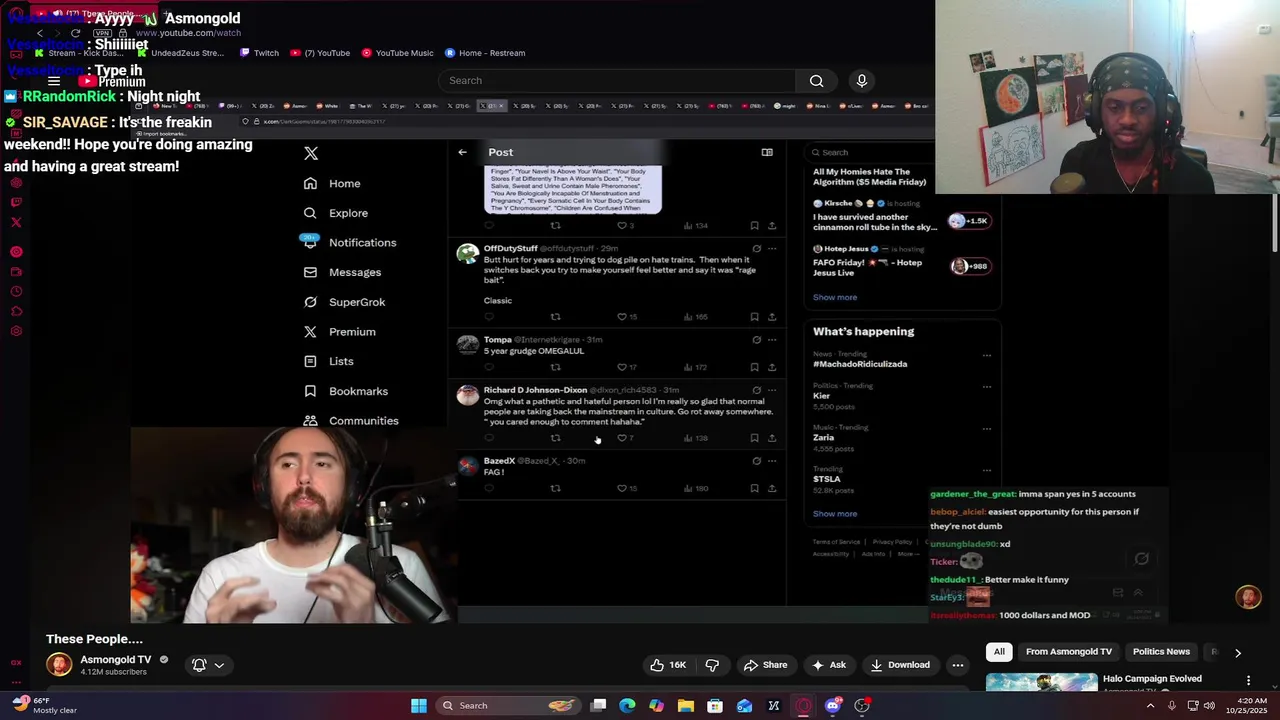Share the Richard D Johnson-Dixon reply
1280x720 pixels.
pyautogui.click(x=772, y=438)
